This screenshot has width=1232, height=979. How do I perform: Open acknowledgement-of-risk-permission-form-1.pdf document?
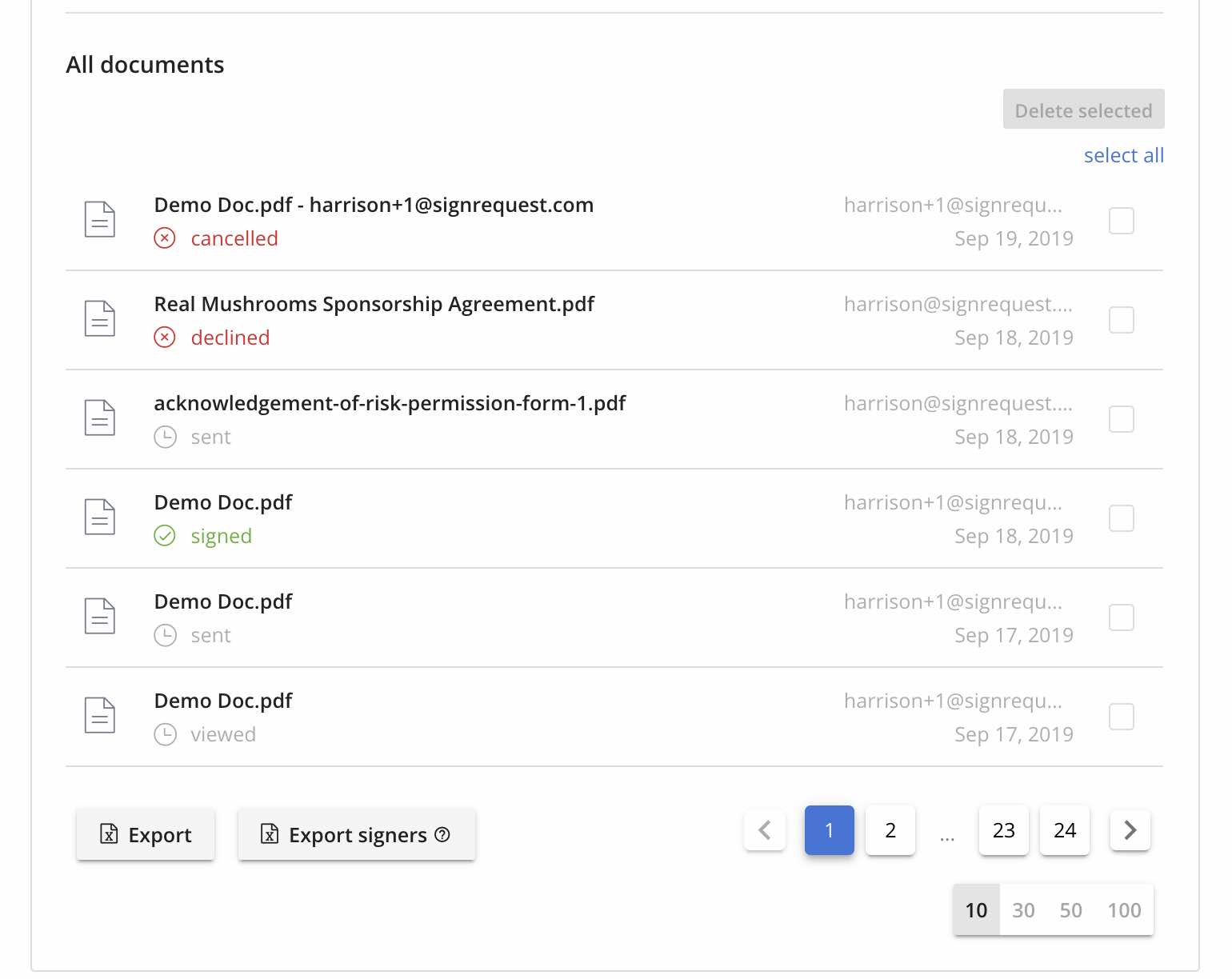pos(390,403)
